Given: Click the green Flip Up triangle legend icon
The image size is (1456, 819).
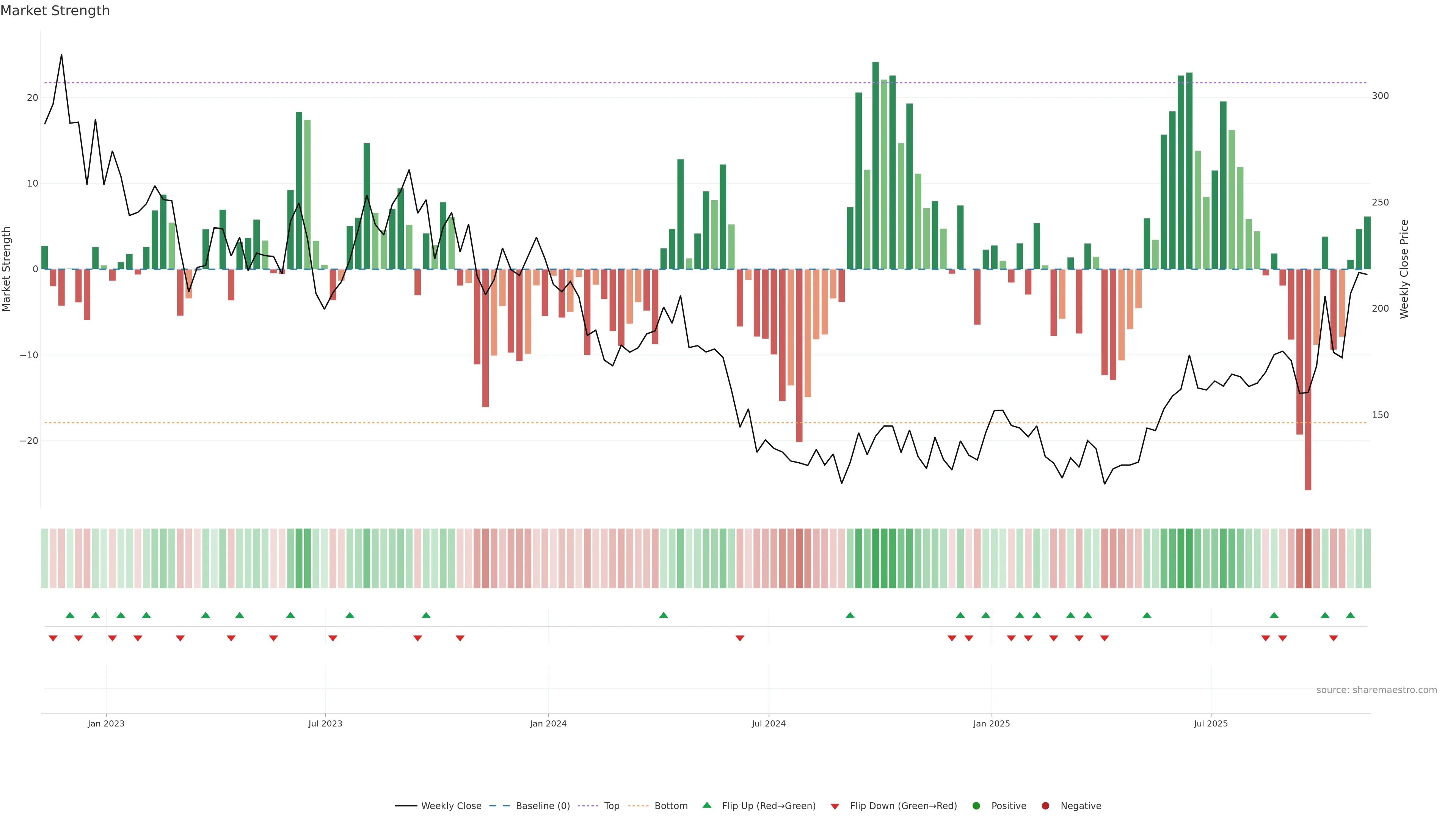Looking at the screenshot, I should pos(706,805).
